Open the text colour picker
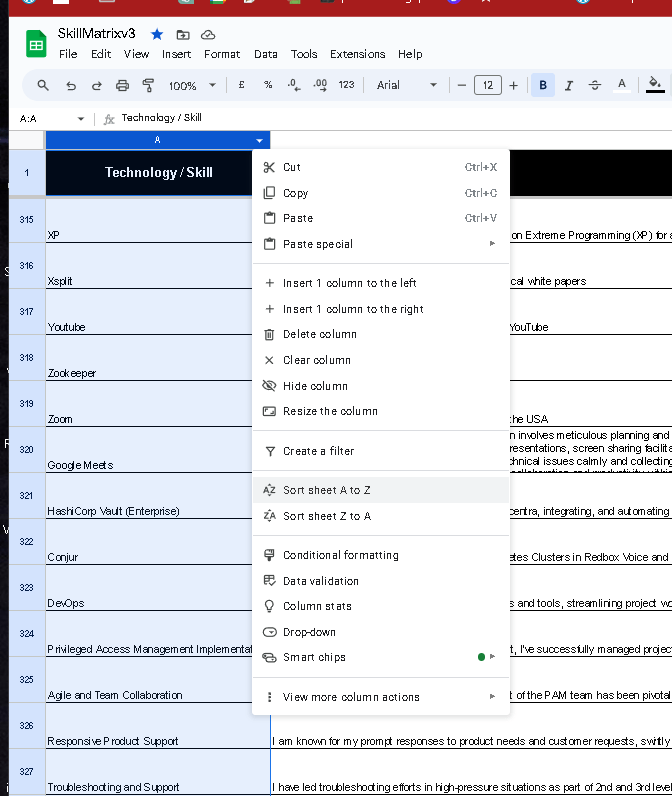 click(621, 85)
